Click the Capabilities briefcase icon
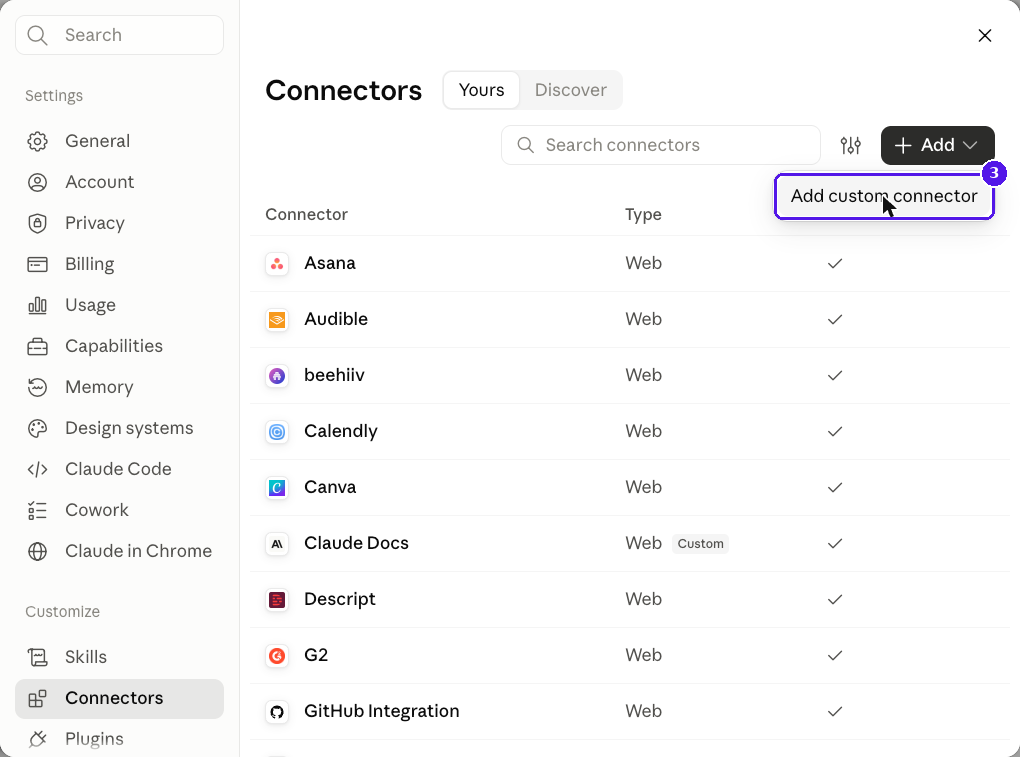The image size is (1020, 757). click(x=38, y=346)
